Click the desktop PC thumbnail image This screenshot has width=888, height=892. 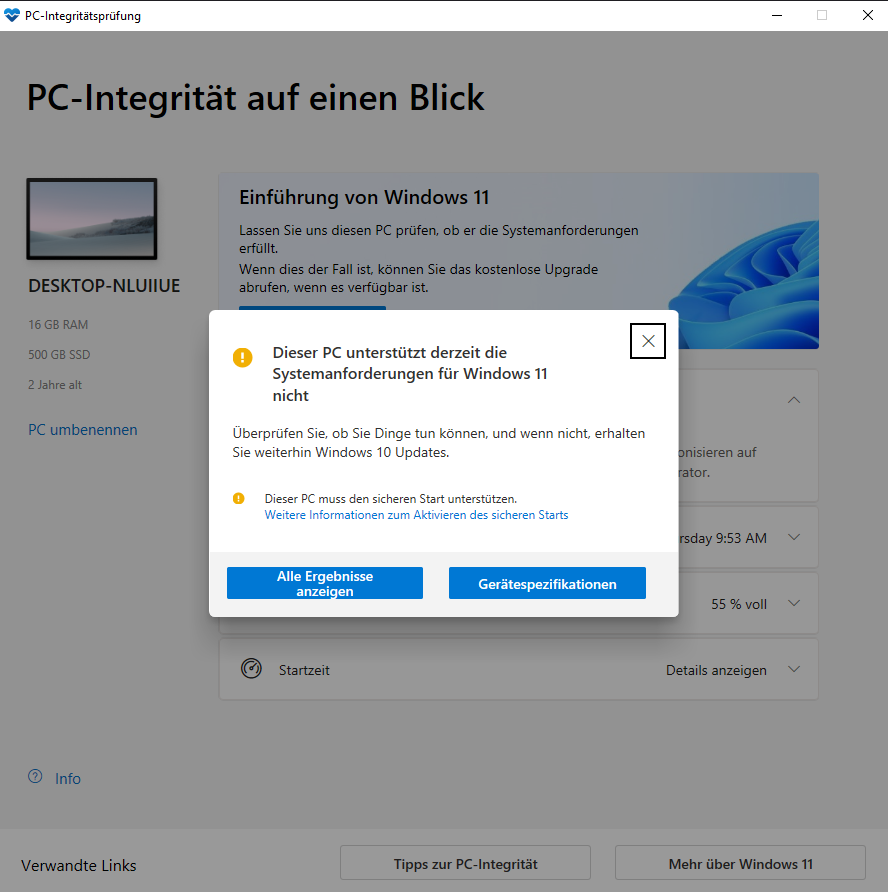point(92,219)
